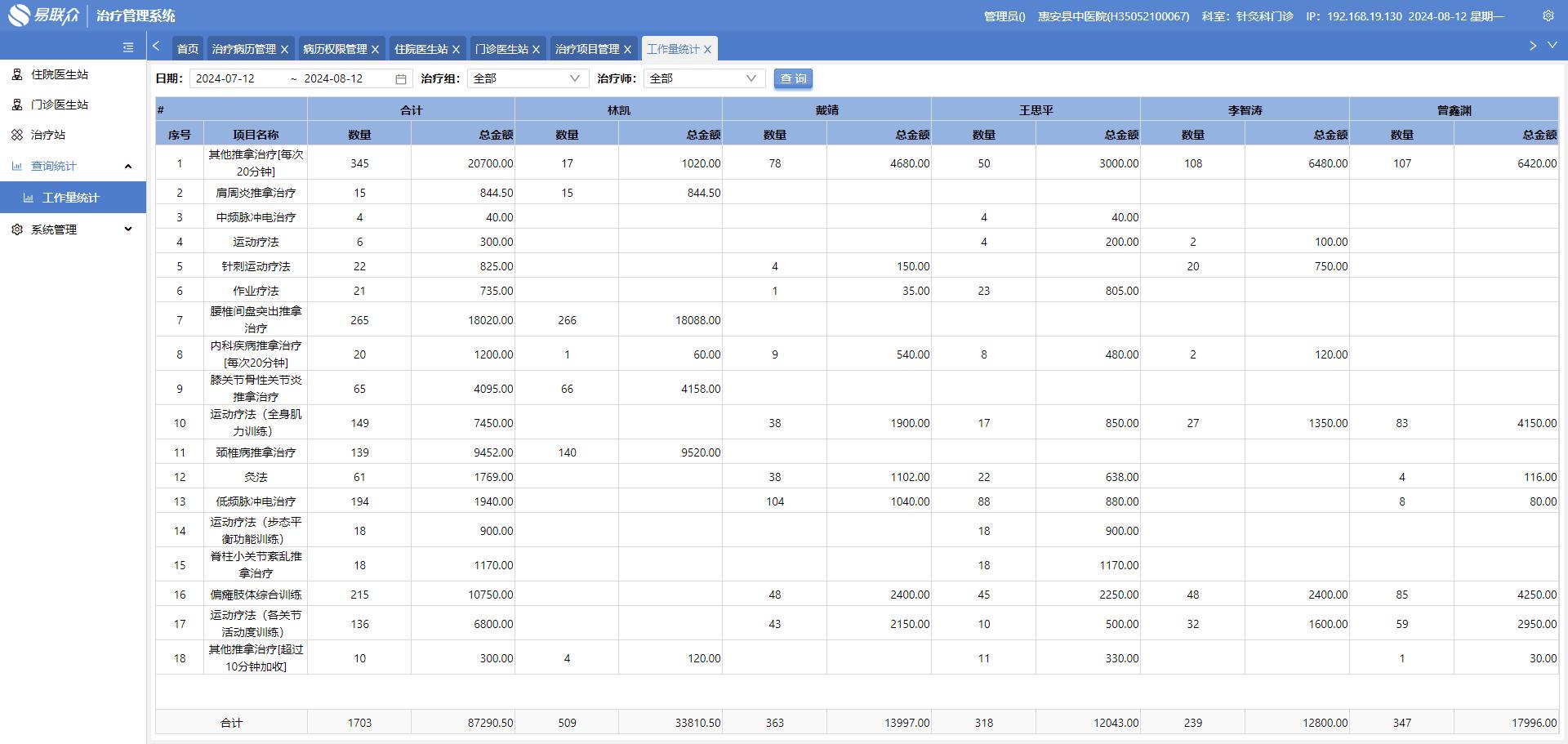This screenshot has width=1568, height=744.
Task: Click the 18088.00 amount cell
Action: tap(670, 320)
